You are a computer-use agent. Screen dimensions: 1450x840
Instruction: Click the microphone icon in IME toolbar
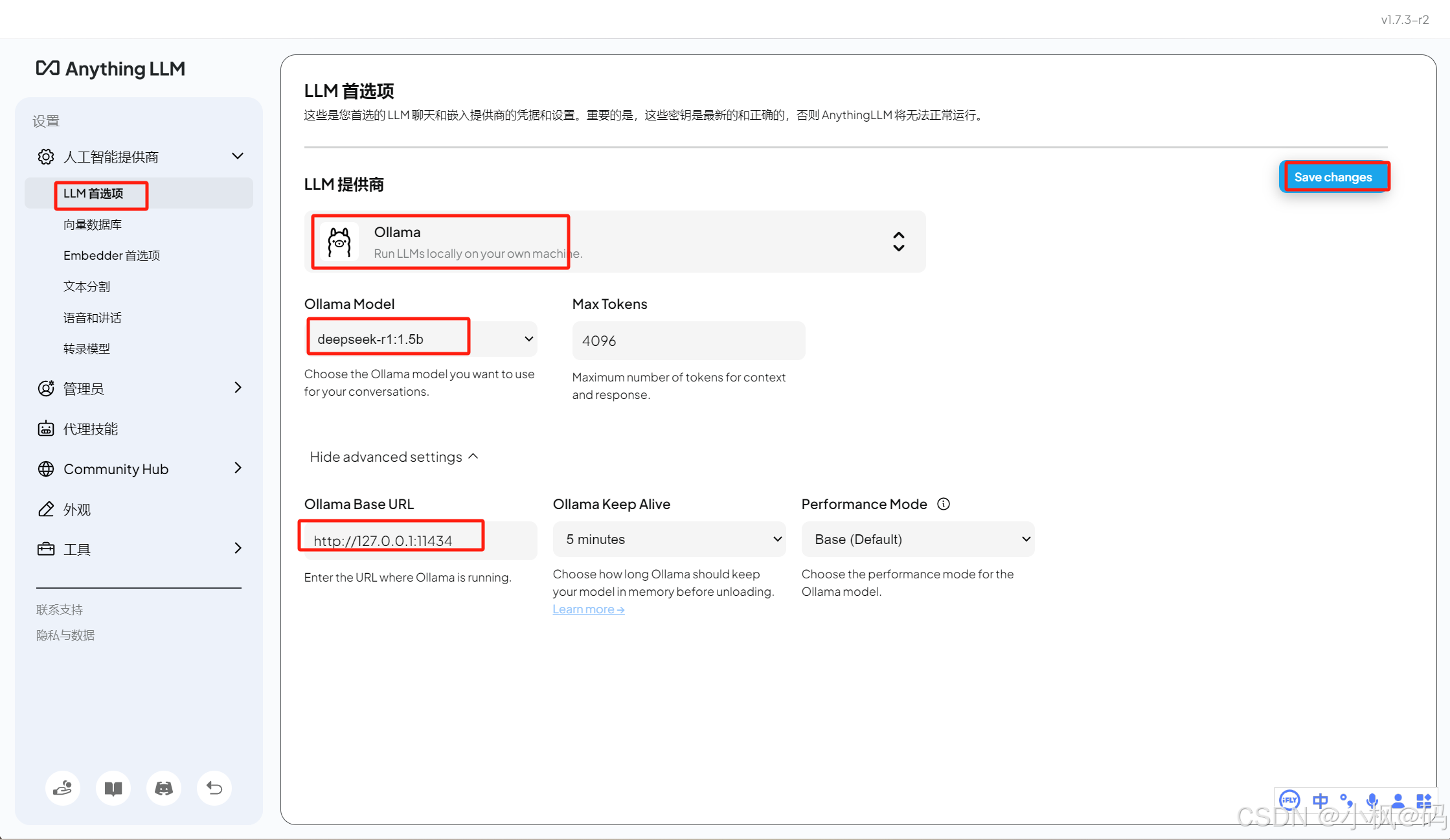pyautogui.click(x=1372, y=801)
